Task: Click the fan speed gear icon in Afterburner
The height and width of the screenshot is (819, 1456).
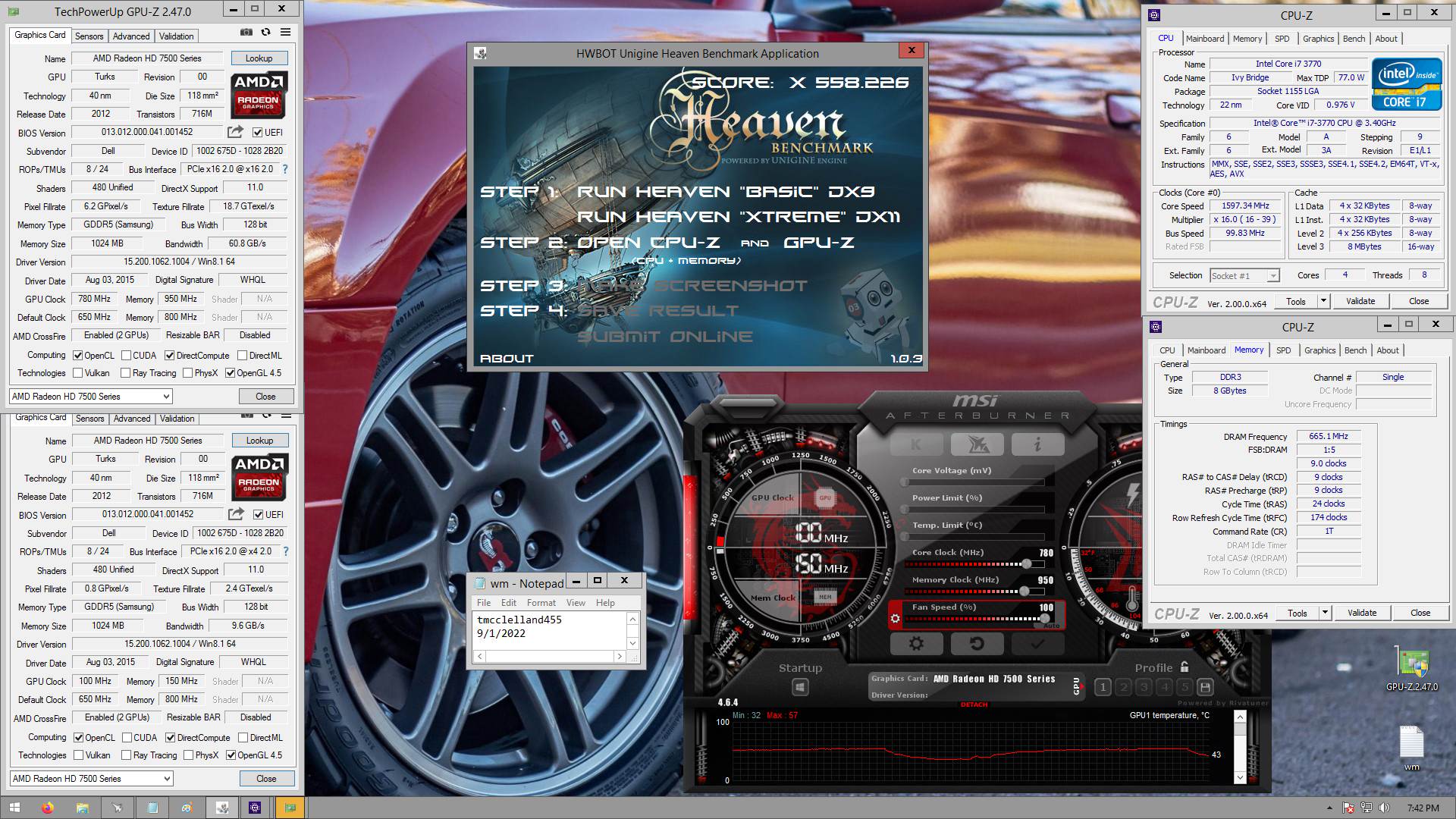Action: (895, 618)
